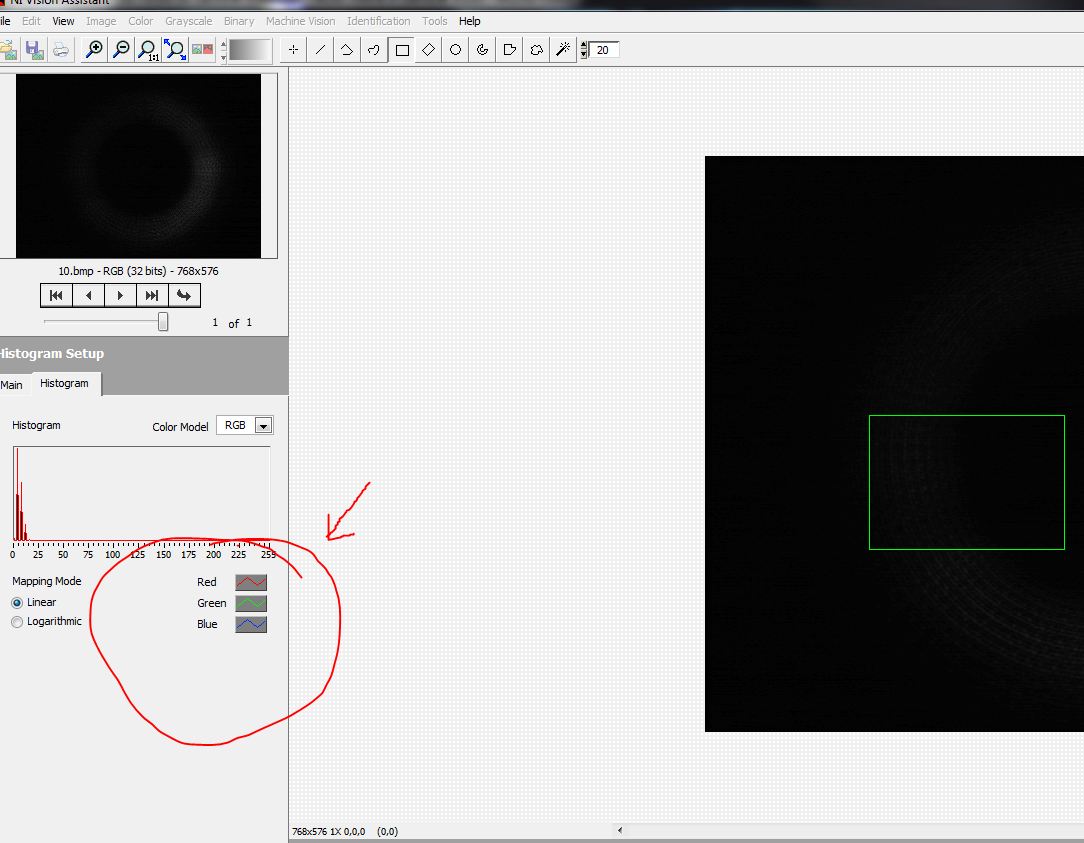Select the Oval ROI tool
1084x843 pixels.
coord(456,50)
